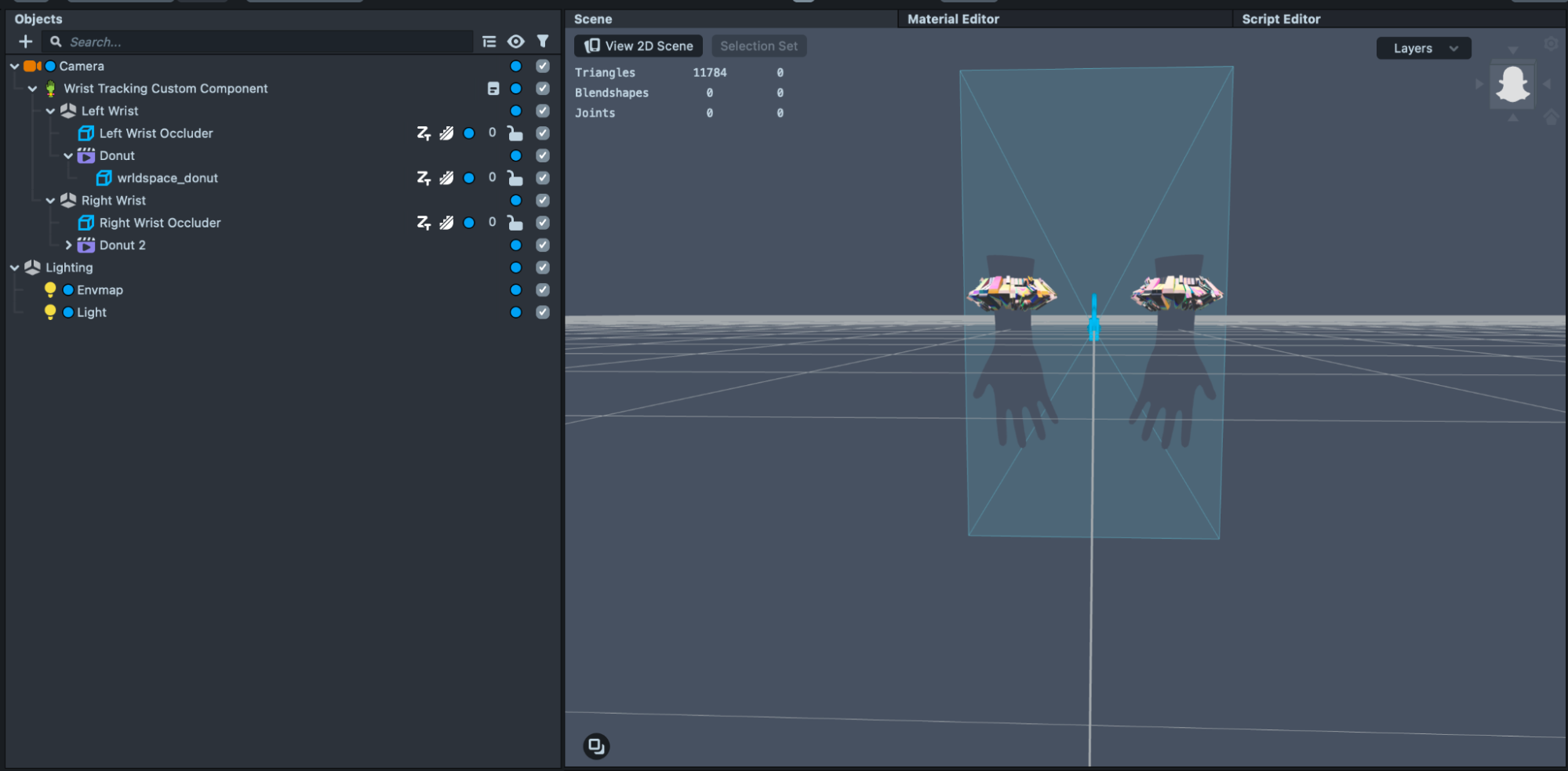Click the Z-depth icon on Right Wrist Occluder

tap(424, 223)
